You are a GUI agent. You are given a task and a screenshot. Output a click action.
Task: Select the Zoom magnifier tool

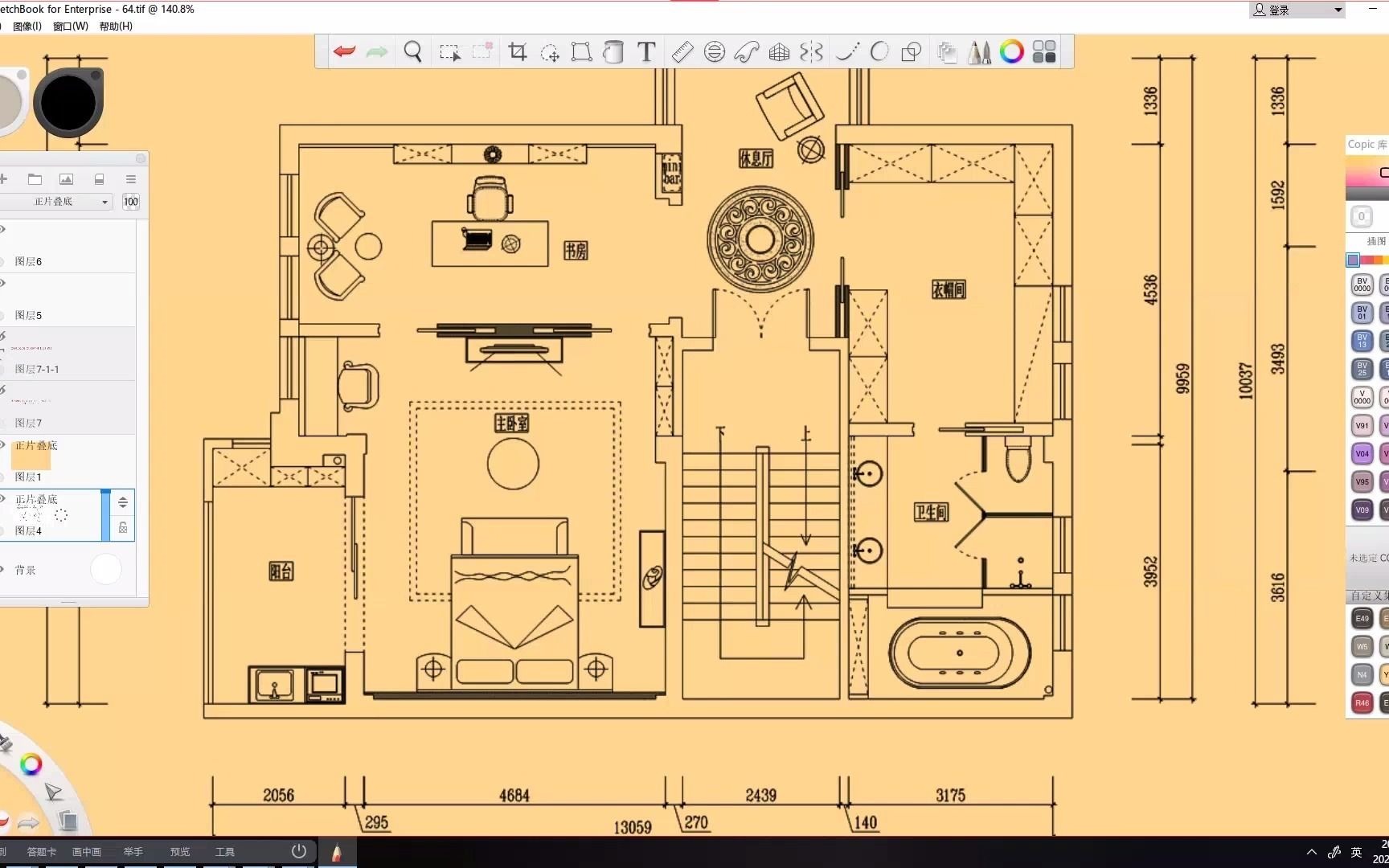413,52
